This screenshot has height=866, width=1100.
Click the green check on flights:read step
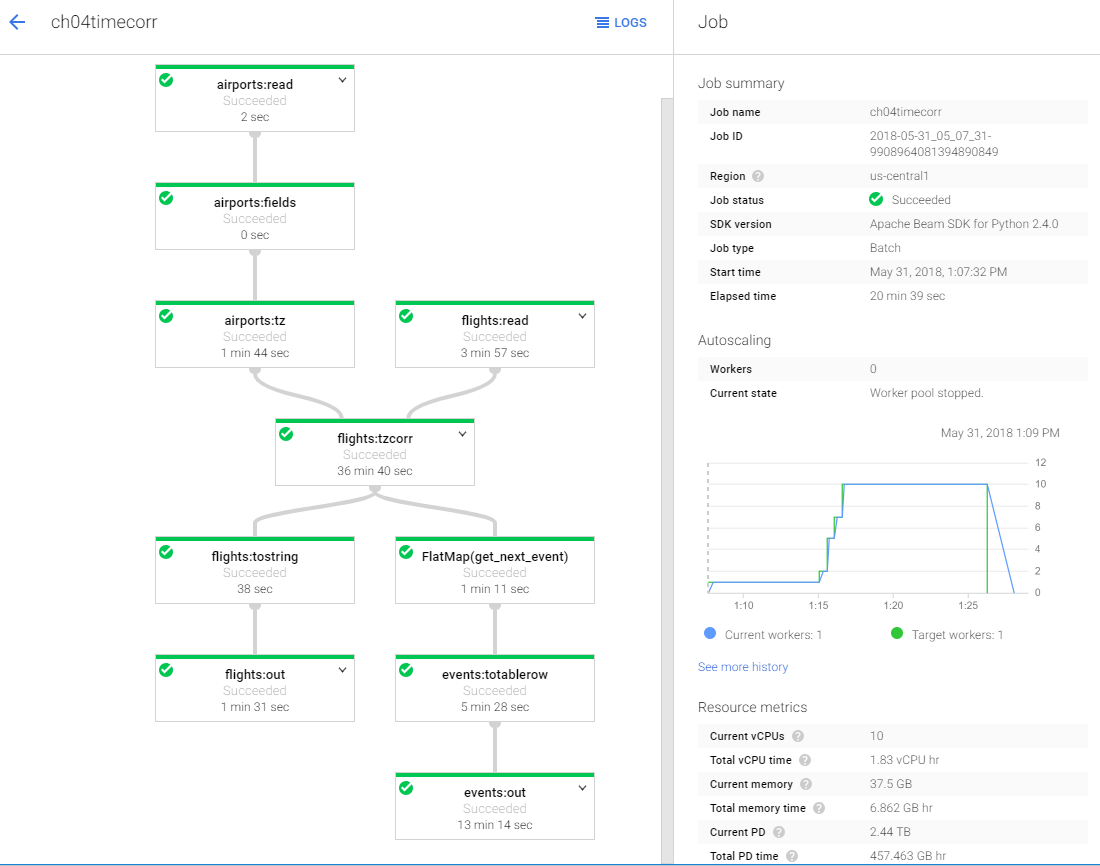[407, 316]
